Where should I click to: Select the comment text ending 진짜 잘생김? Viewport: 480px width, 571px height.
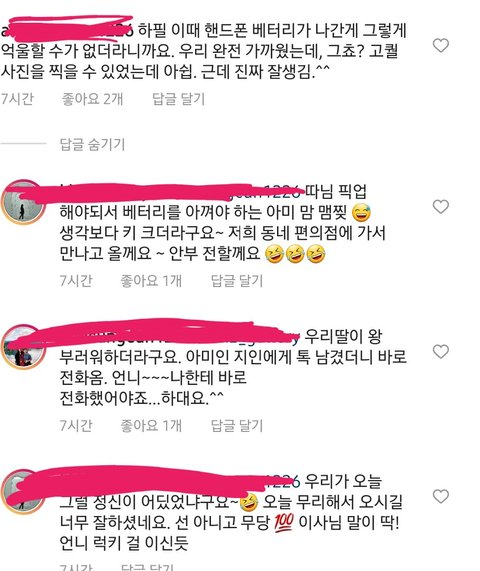(x=203, y=51)
